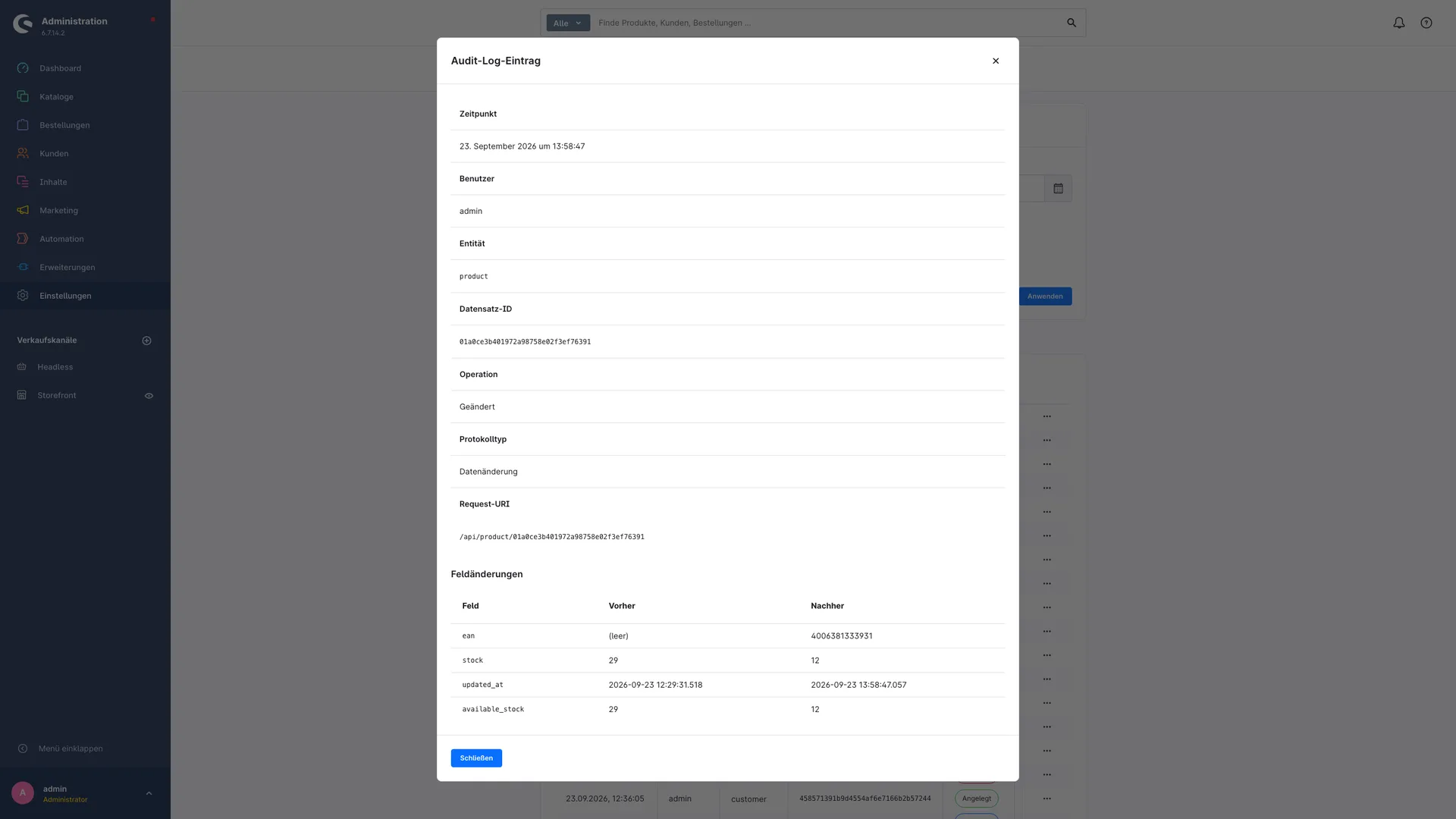Close the Audit-Log-Eintrag modal with X
This screenshot has width=1456, height=819.
click(996, 61)
